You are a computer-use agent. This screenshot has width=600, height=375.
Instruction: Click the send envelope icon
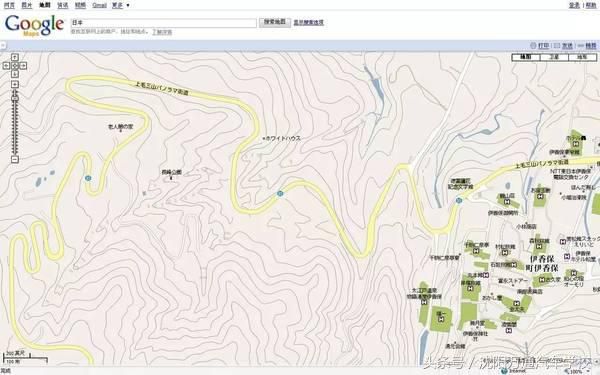557,46
